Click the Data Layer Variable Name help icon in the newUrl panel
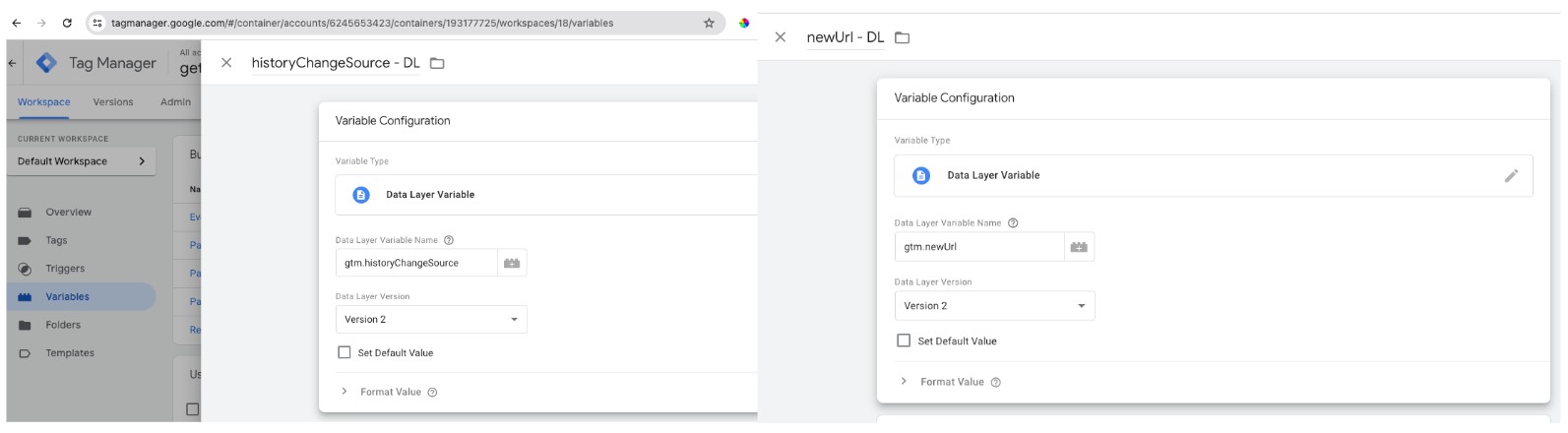The width and height of the screenshot is (1568, 433). point(1013,223)
